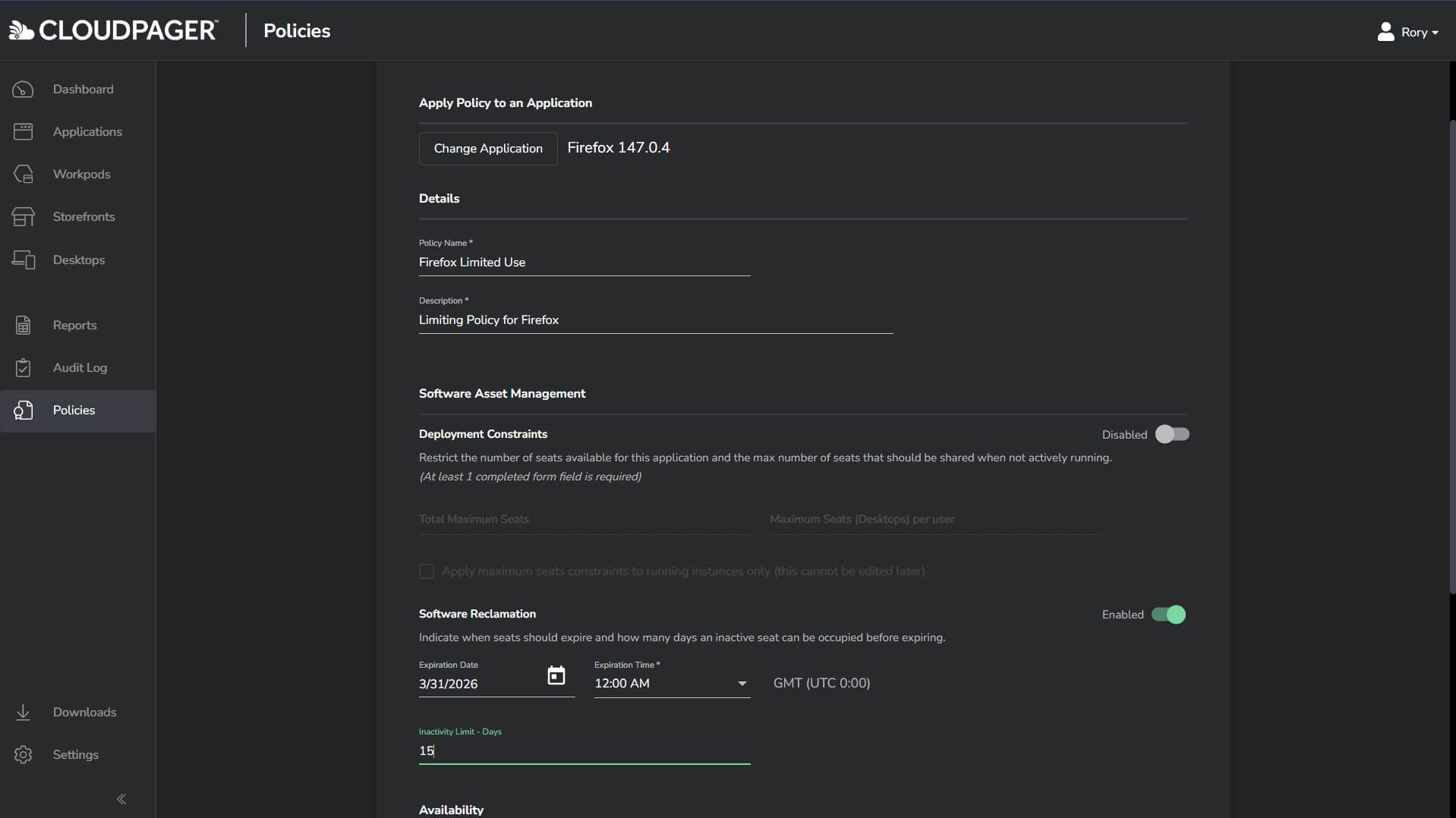
Task: Click the Dashboard gauge icon
Action: (23, 90)
